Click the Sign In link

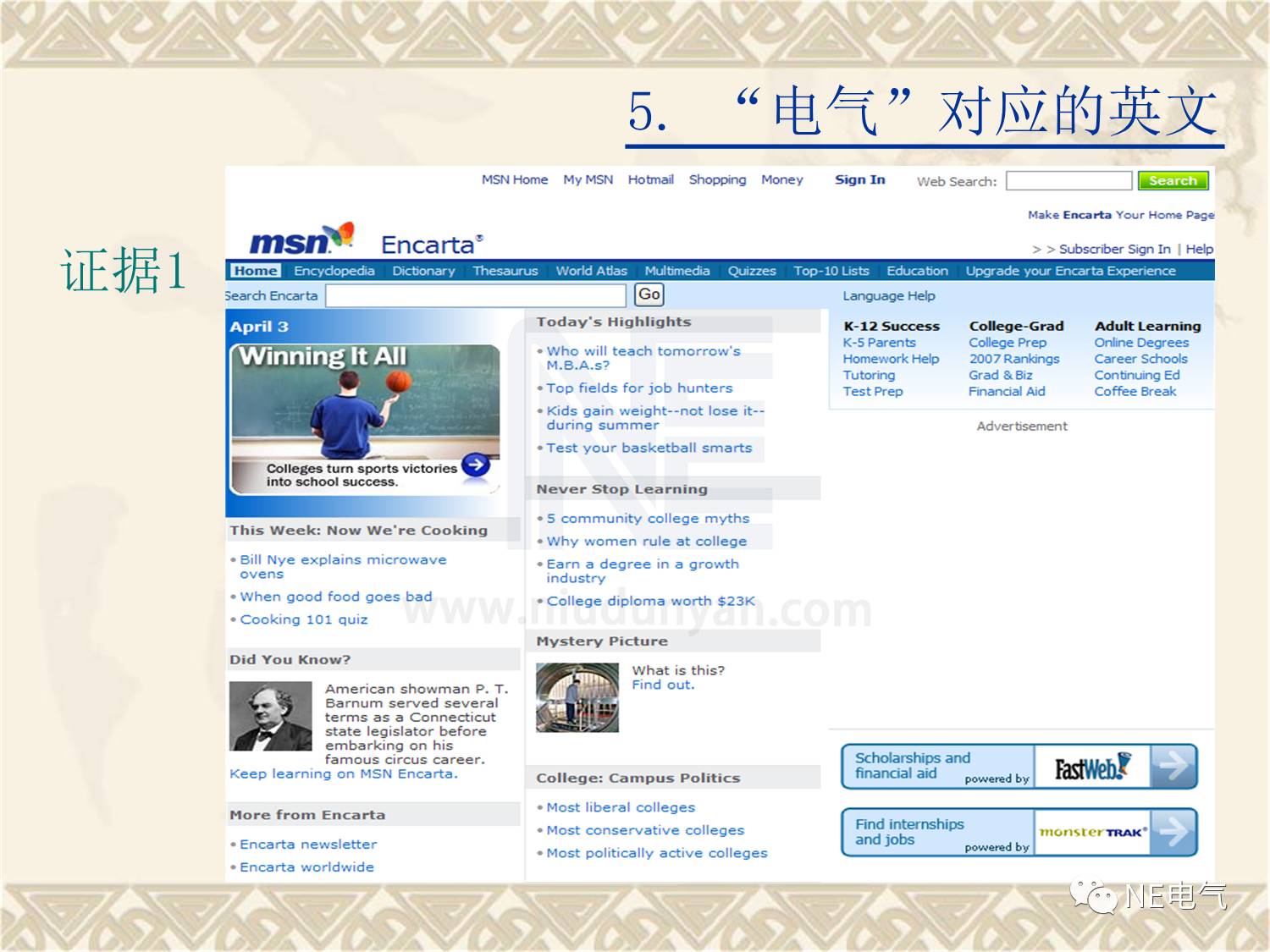pyautogui.click(x=860, y=180)
